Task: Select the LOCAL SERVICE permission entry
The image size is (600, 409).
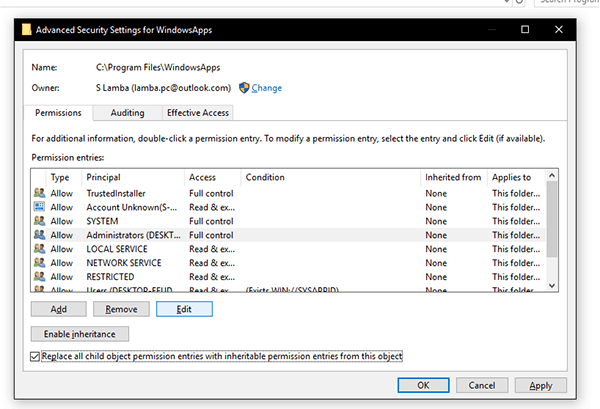Action: coord(288,249)
